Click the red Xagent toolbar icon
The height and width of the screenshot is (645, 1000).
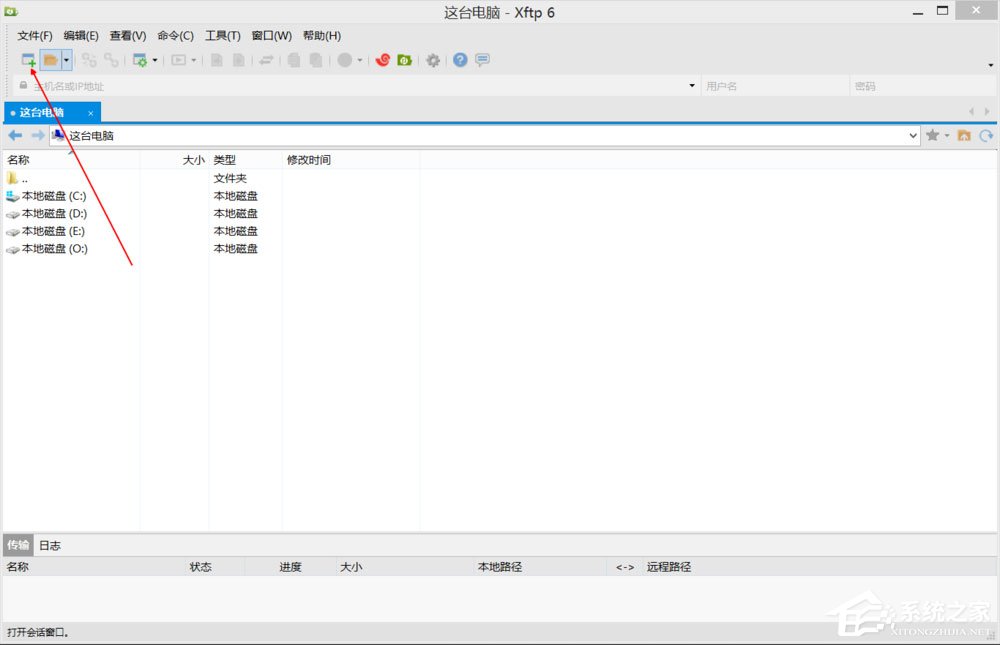(383, 60)
